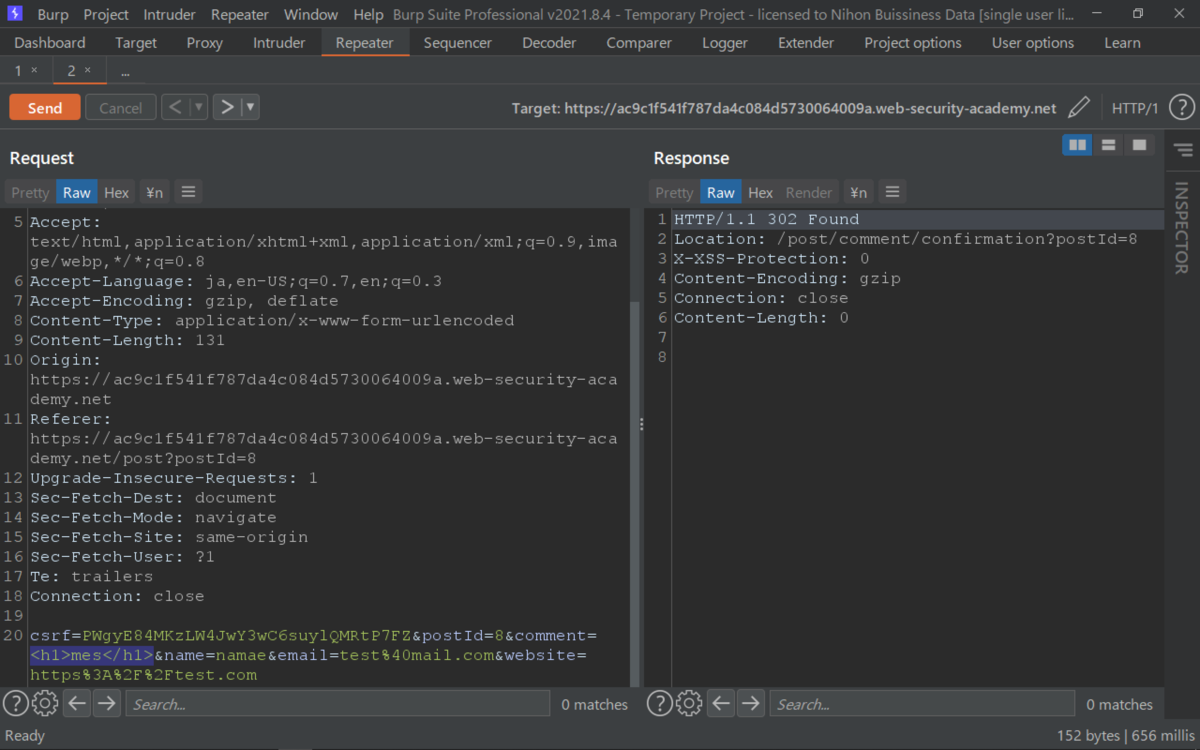Click the Cancel button

(121, 107)
